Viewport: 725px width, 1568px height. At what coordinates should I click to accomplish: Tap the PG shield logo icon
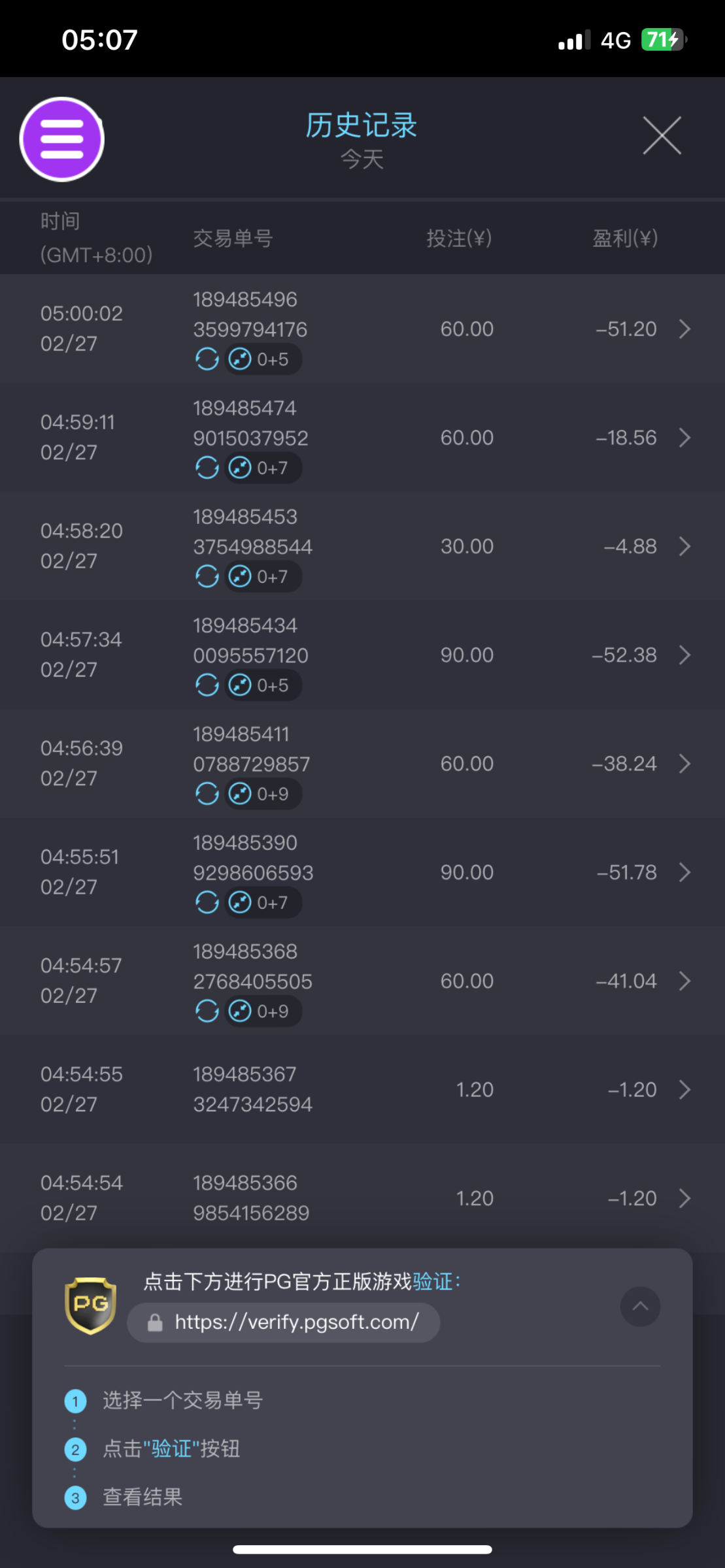[x=91, y=1305]
